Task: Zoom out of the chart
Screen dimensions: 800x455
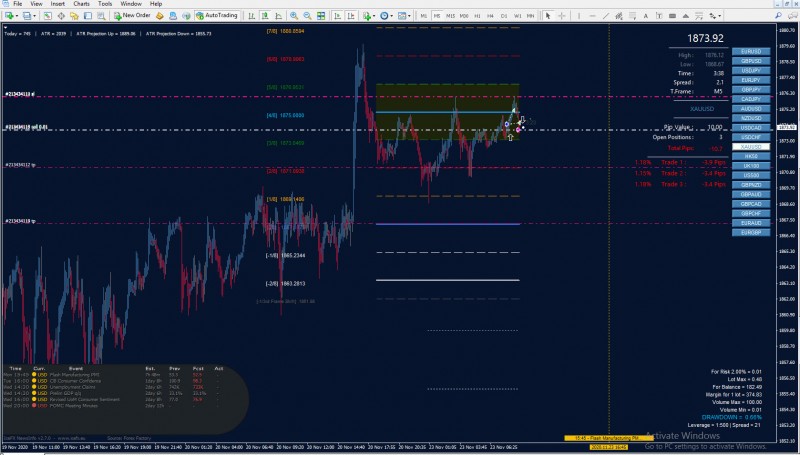Action: click(x=308, y=16)
